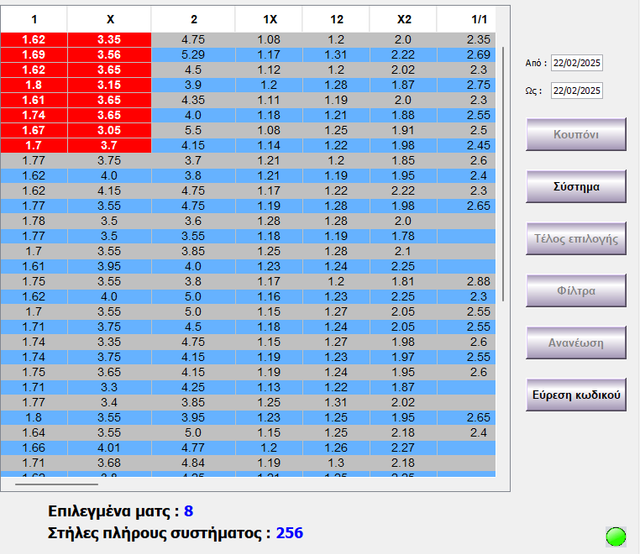
Task: Click the column header labeled 1
Action: (34, 19)
